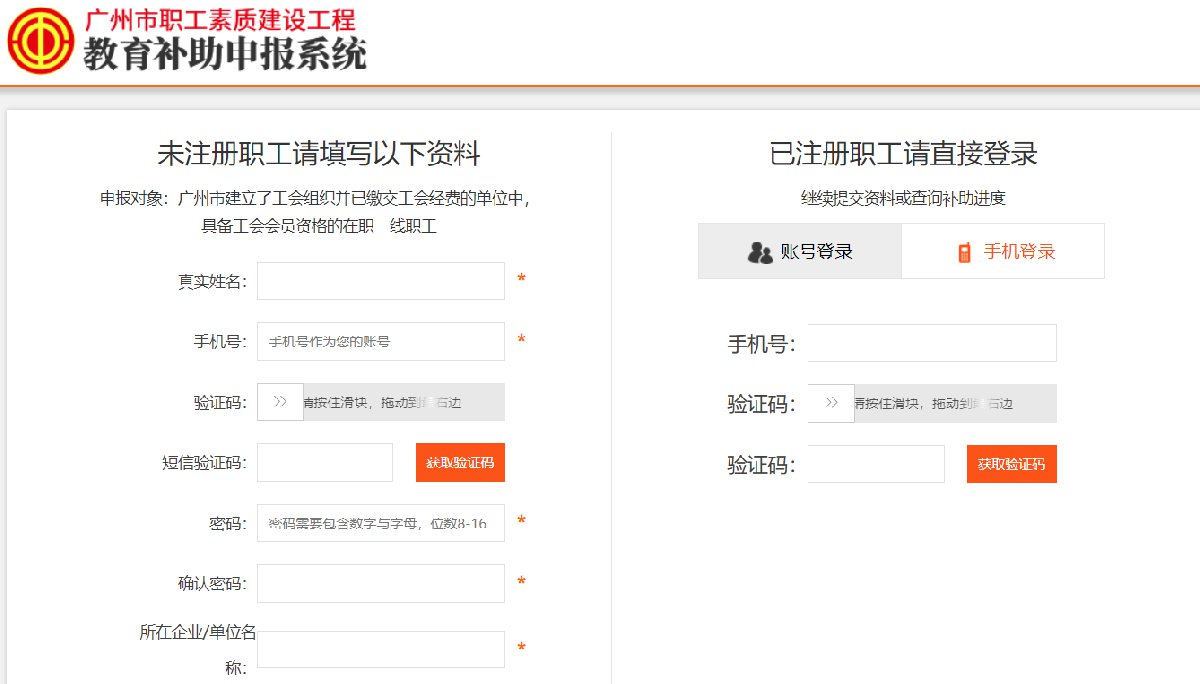Click login slider handle arrow icon

tap(831, 404)
